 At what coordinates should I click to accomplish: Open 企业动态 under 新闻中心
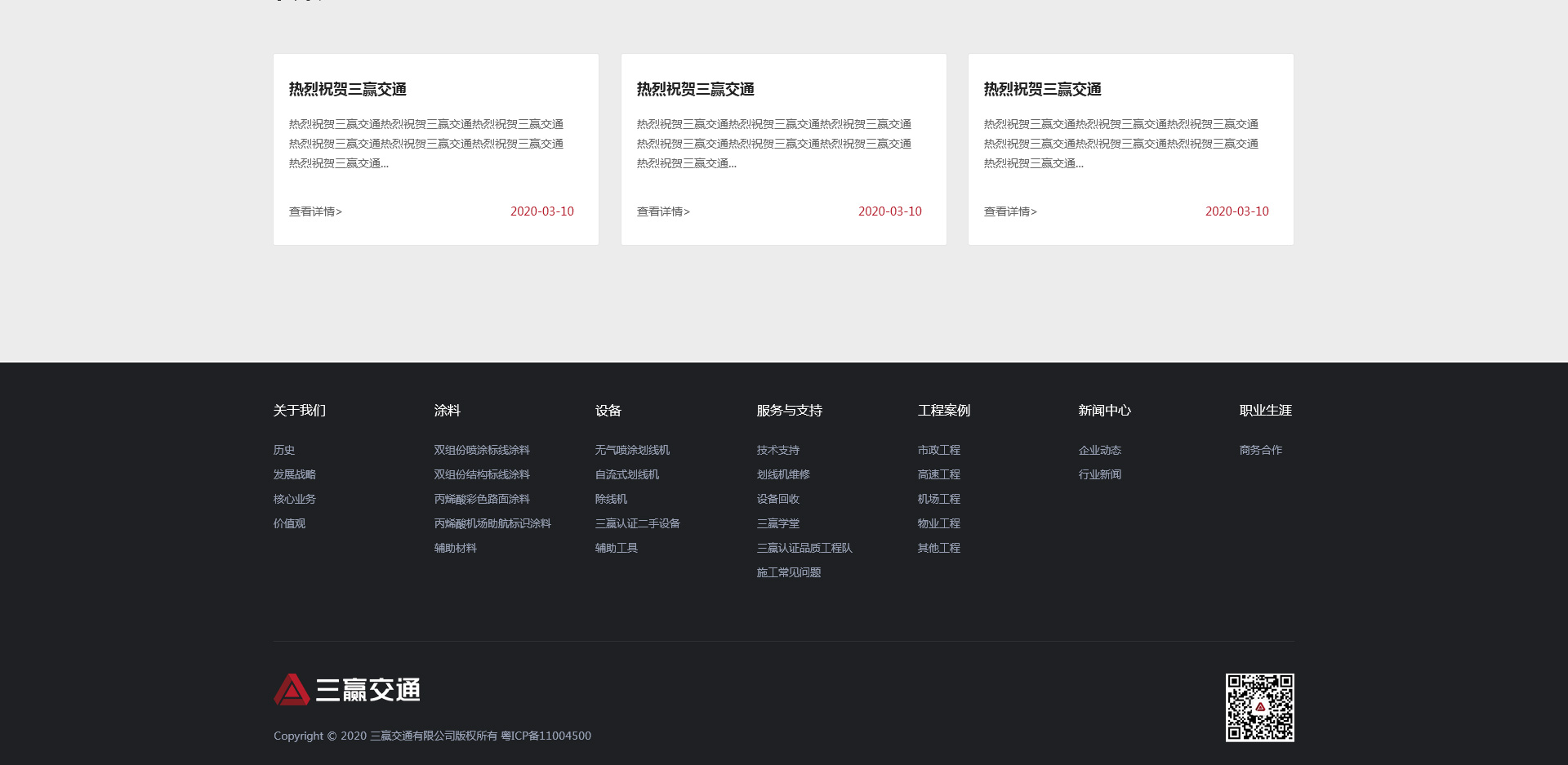click(x=1099, y=450)
